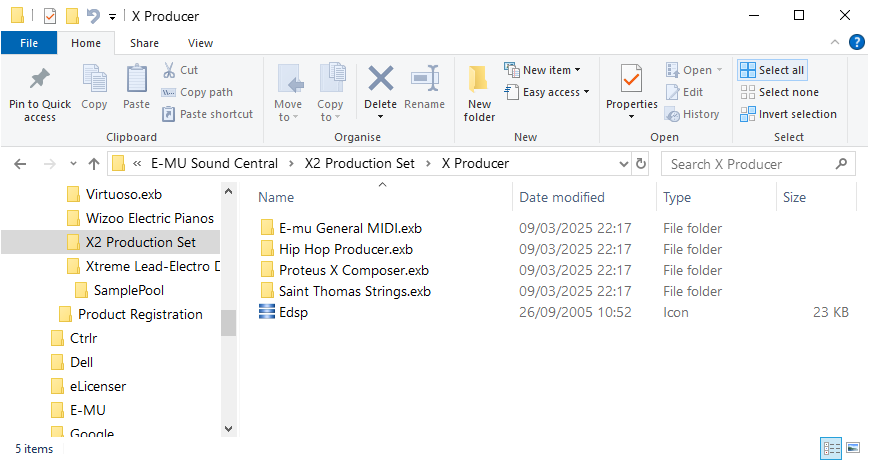Screen dimensions: 869x461
Task: Click the Cut scissors icon
Action: coord(169,70)
